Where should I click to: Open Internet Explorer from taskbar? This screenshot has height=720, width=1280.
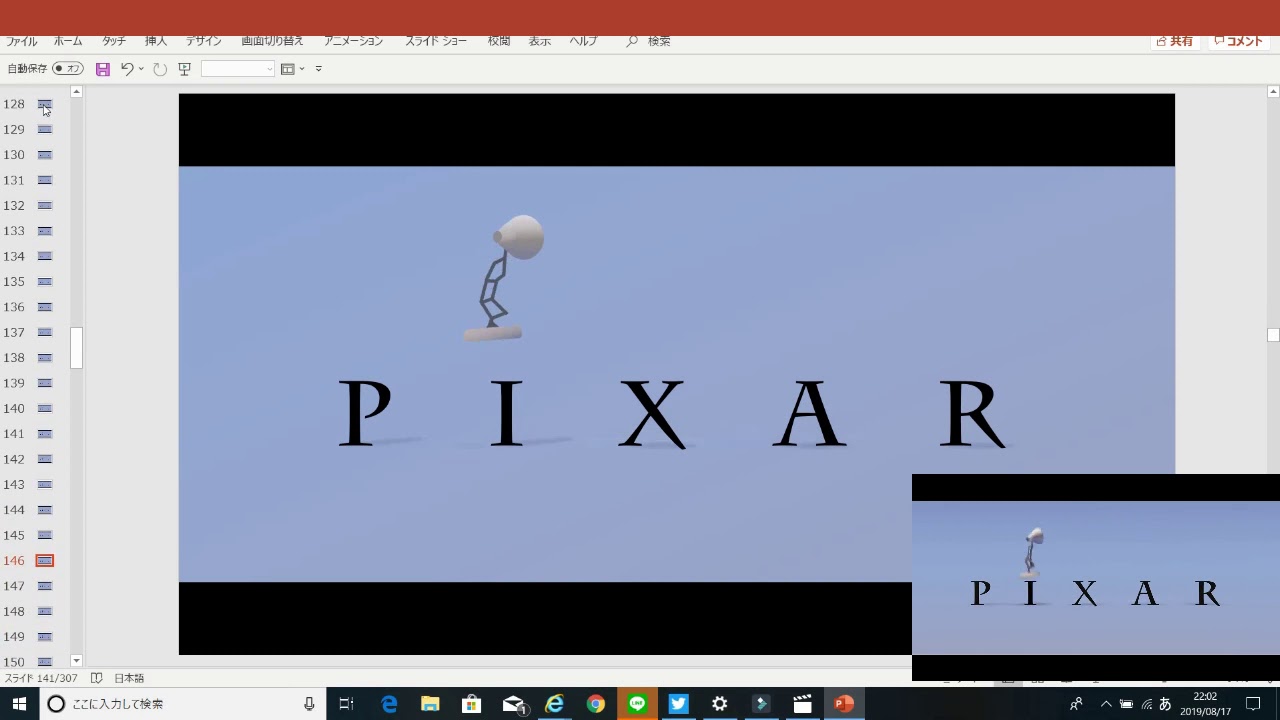pyautogui.click(x=554, y=704)
